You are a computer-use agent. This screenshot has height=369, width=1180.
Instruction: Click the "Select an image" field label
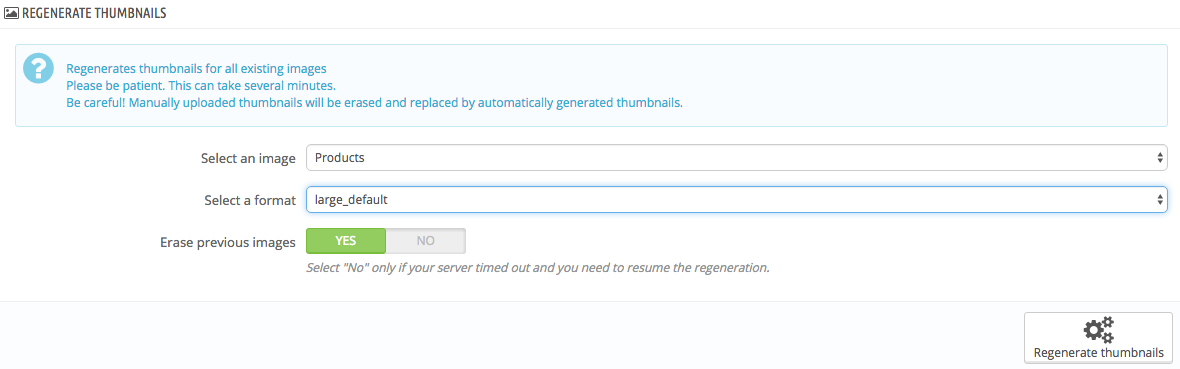point(248,159)
